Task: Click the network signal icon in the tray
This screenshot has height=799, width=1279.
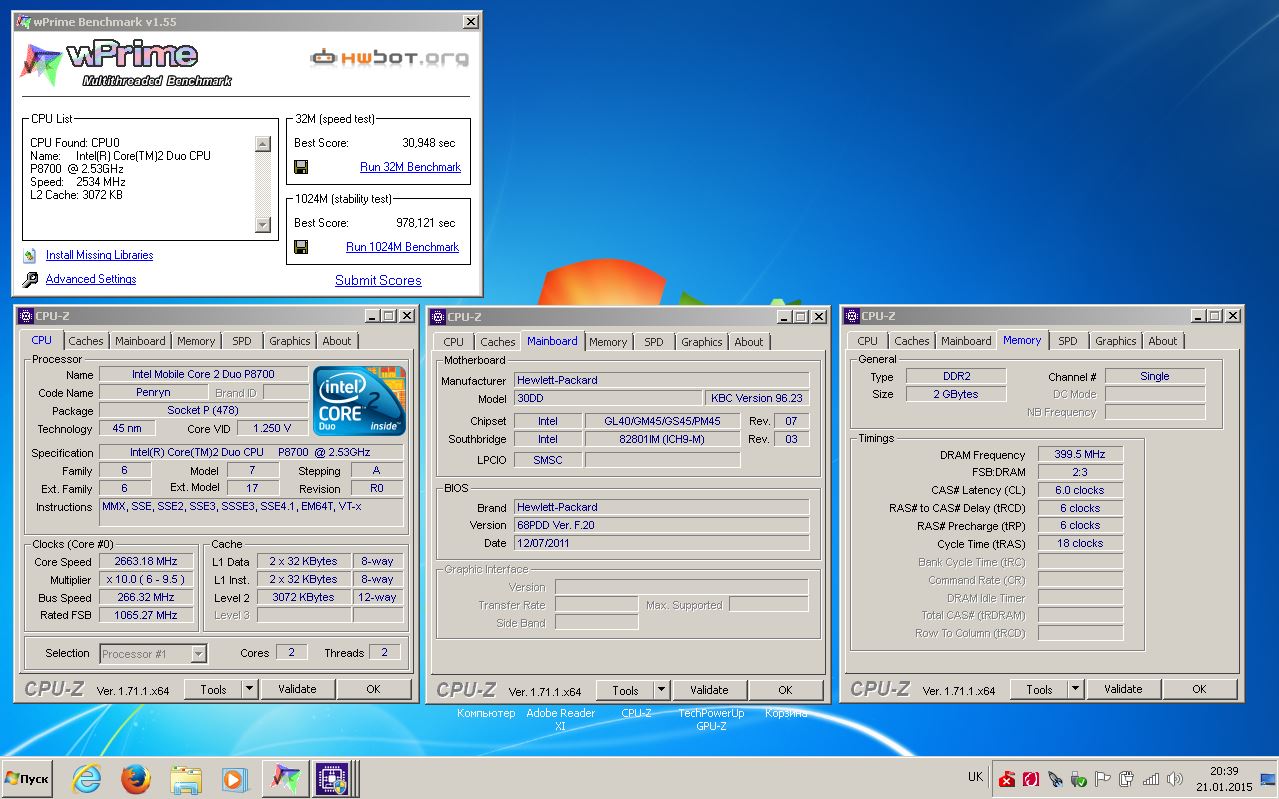Action: coord(1151,779)
